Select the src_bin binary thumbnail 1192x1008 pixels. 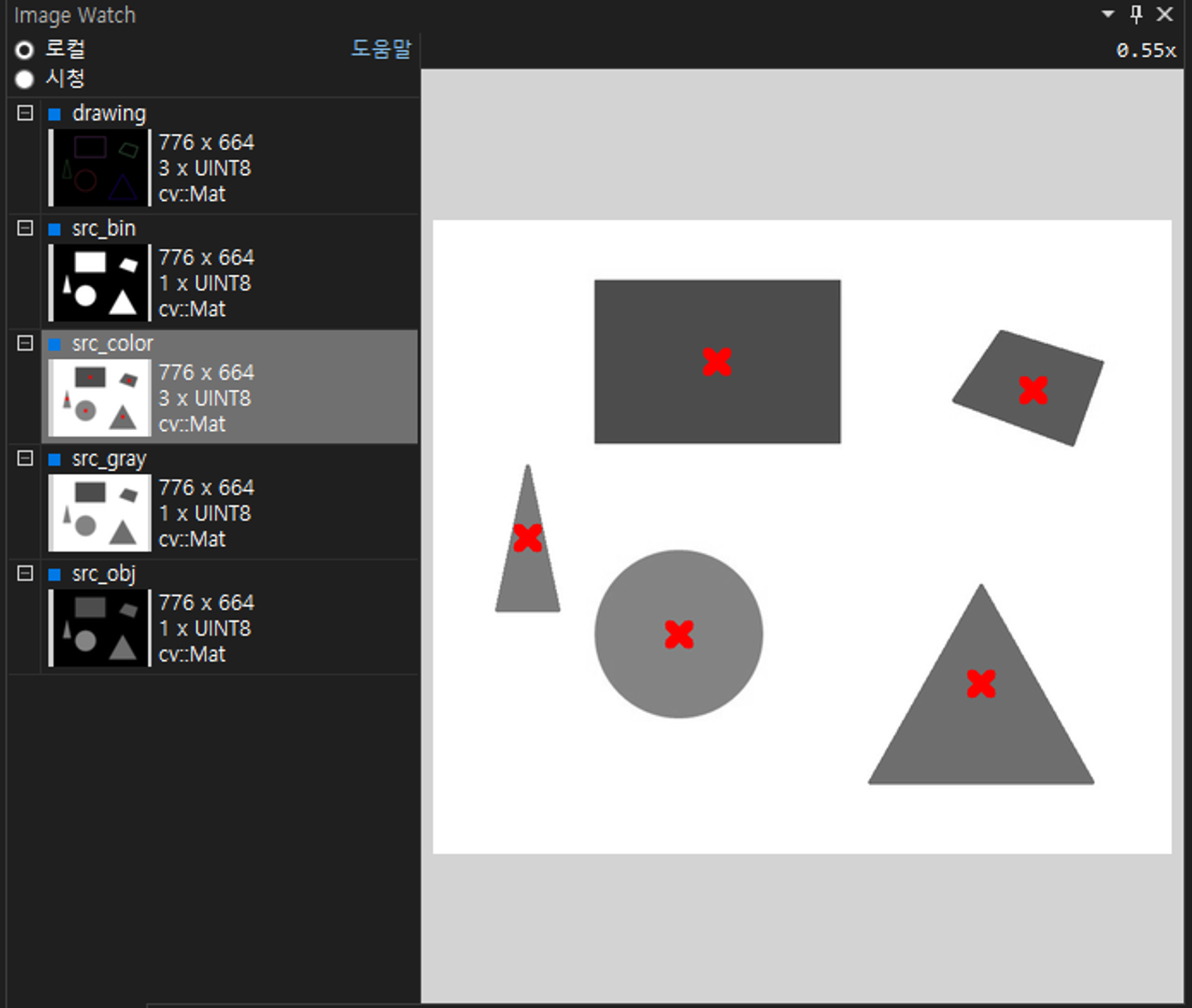(99, 283)
